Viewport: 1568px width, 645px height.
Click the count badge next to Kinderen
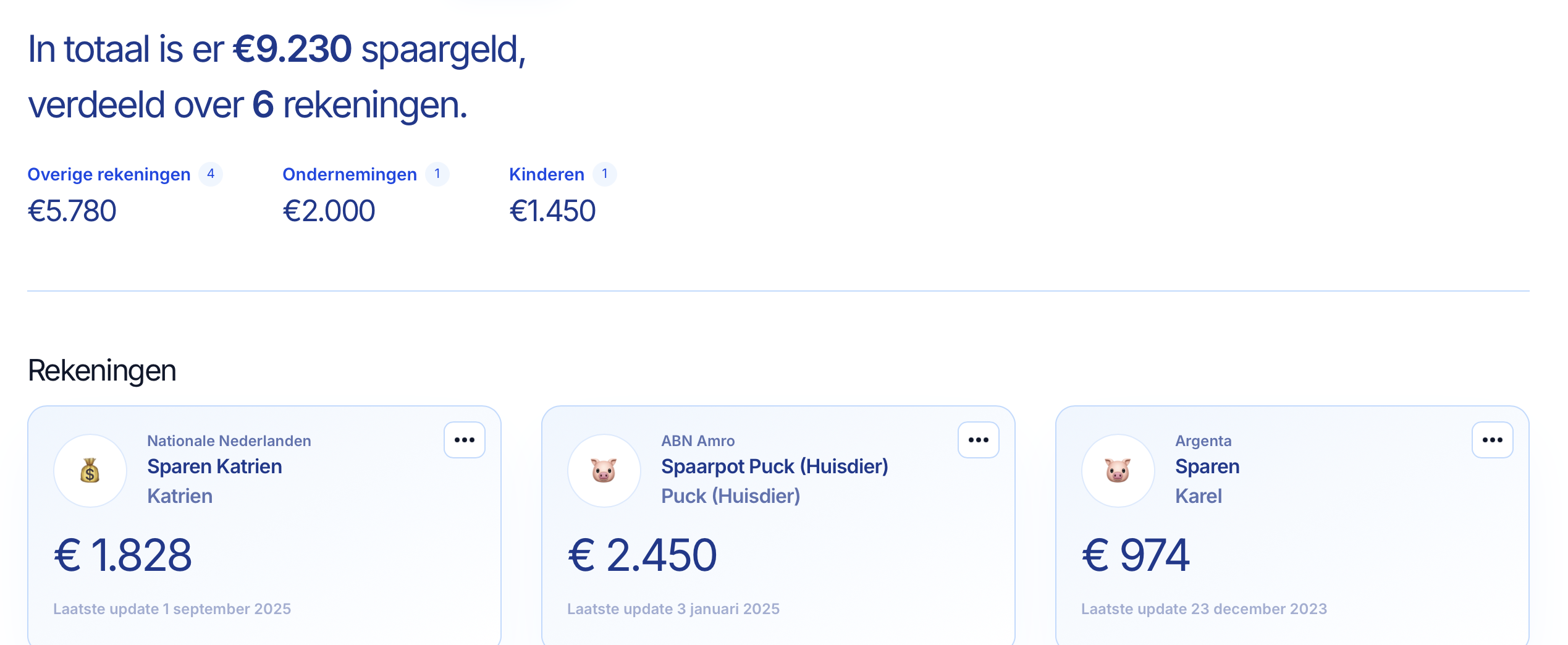(x=605, y=174)
